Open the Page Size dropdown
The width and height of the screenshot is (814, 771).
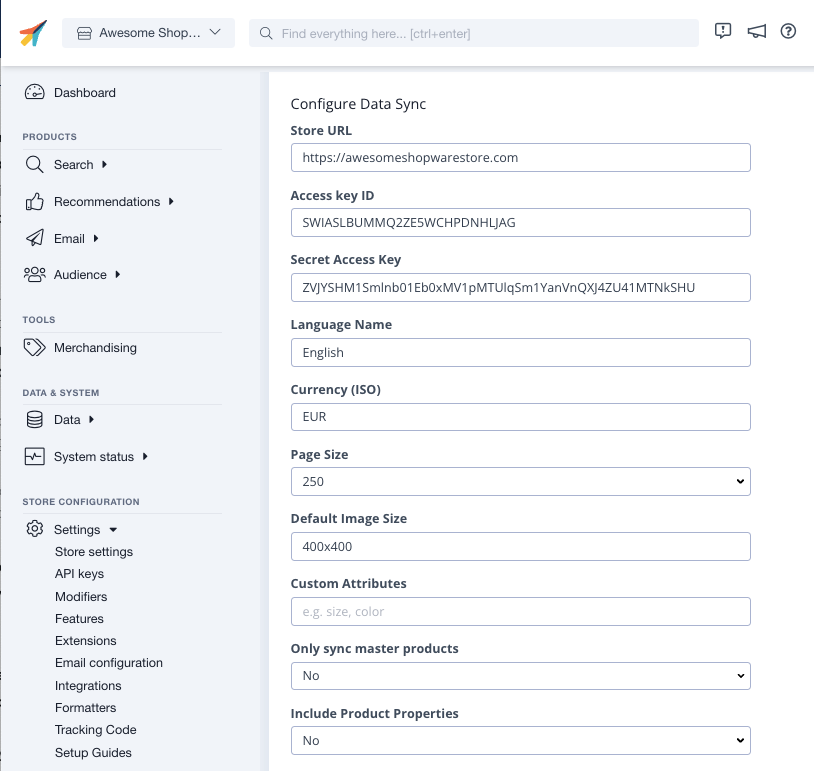pyautogui.click(x=520, y=482)
